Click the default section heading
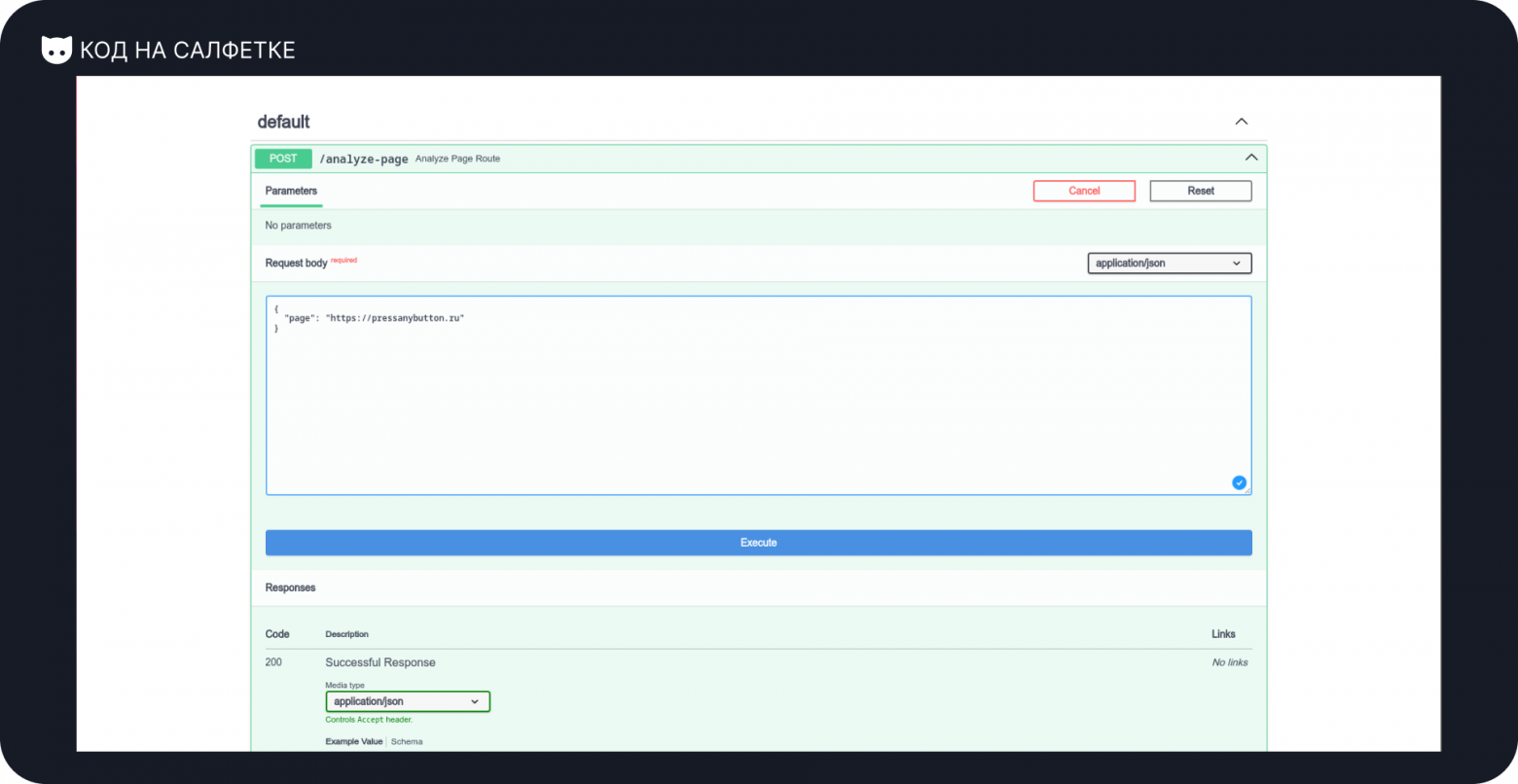This screenshot has width=1518, height=784. click(x=283, y=122)
